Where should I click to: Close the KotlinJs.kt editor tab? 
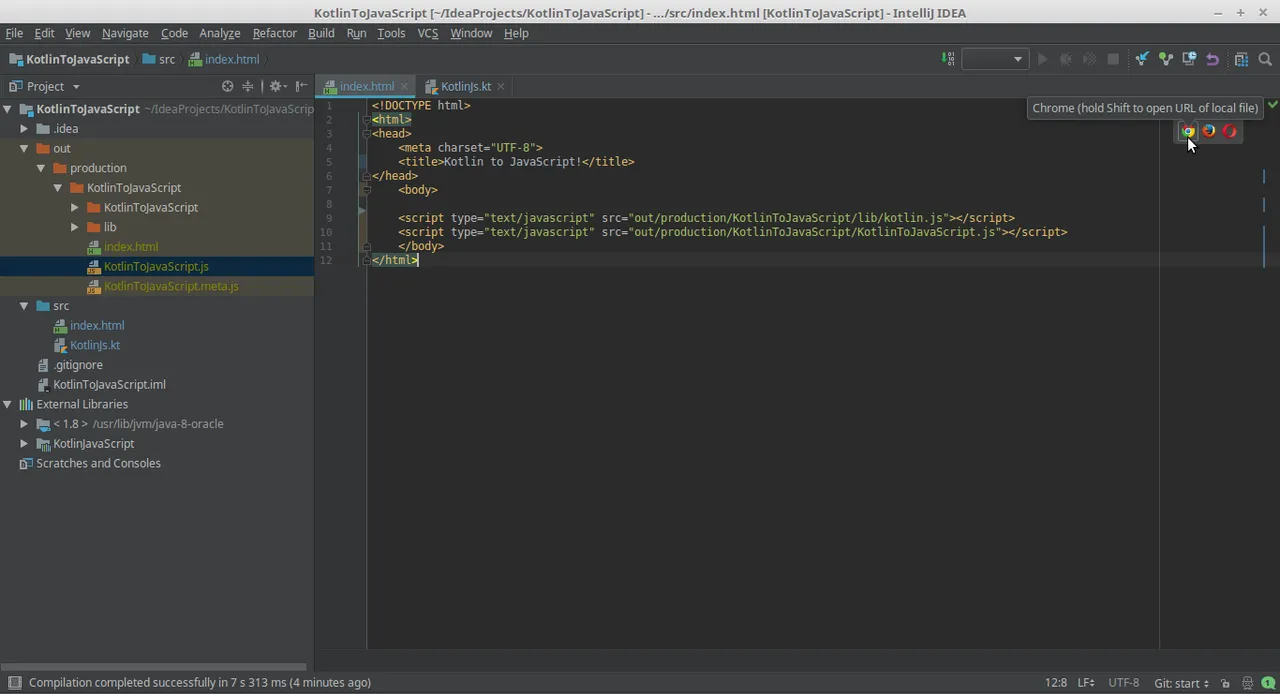tap(500, 86)
